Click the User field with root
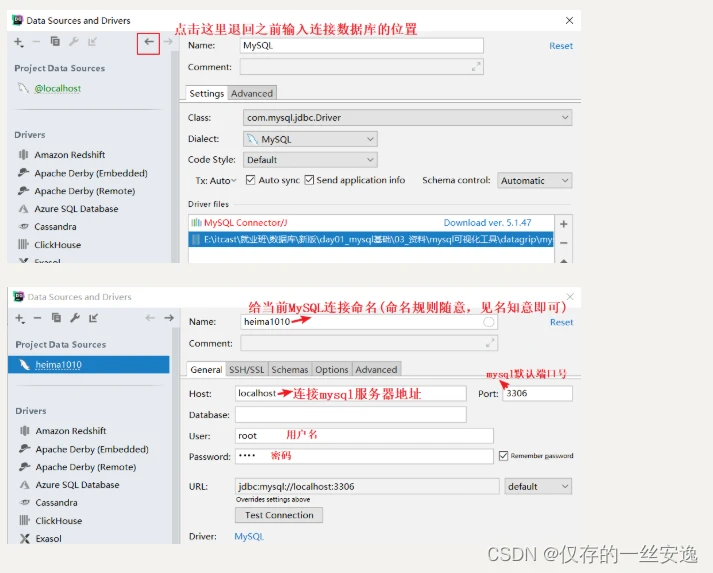The height and width of the screenshot is (573, 713). click(364, 436)
